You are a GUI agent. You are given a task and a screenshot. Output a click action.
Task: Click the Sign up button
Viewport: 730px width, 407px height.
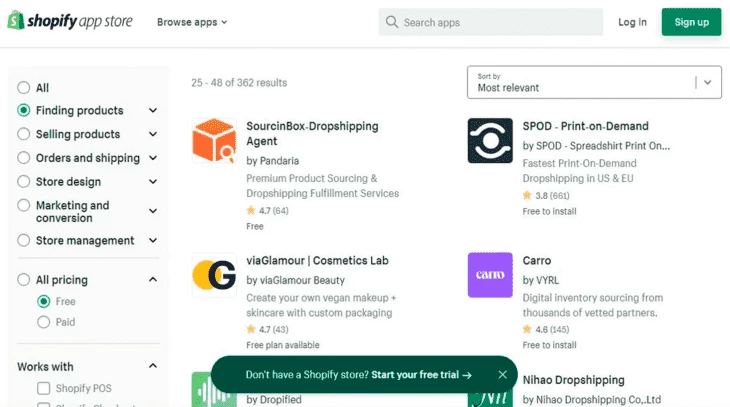(691, 22)
